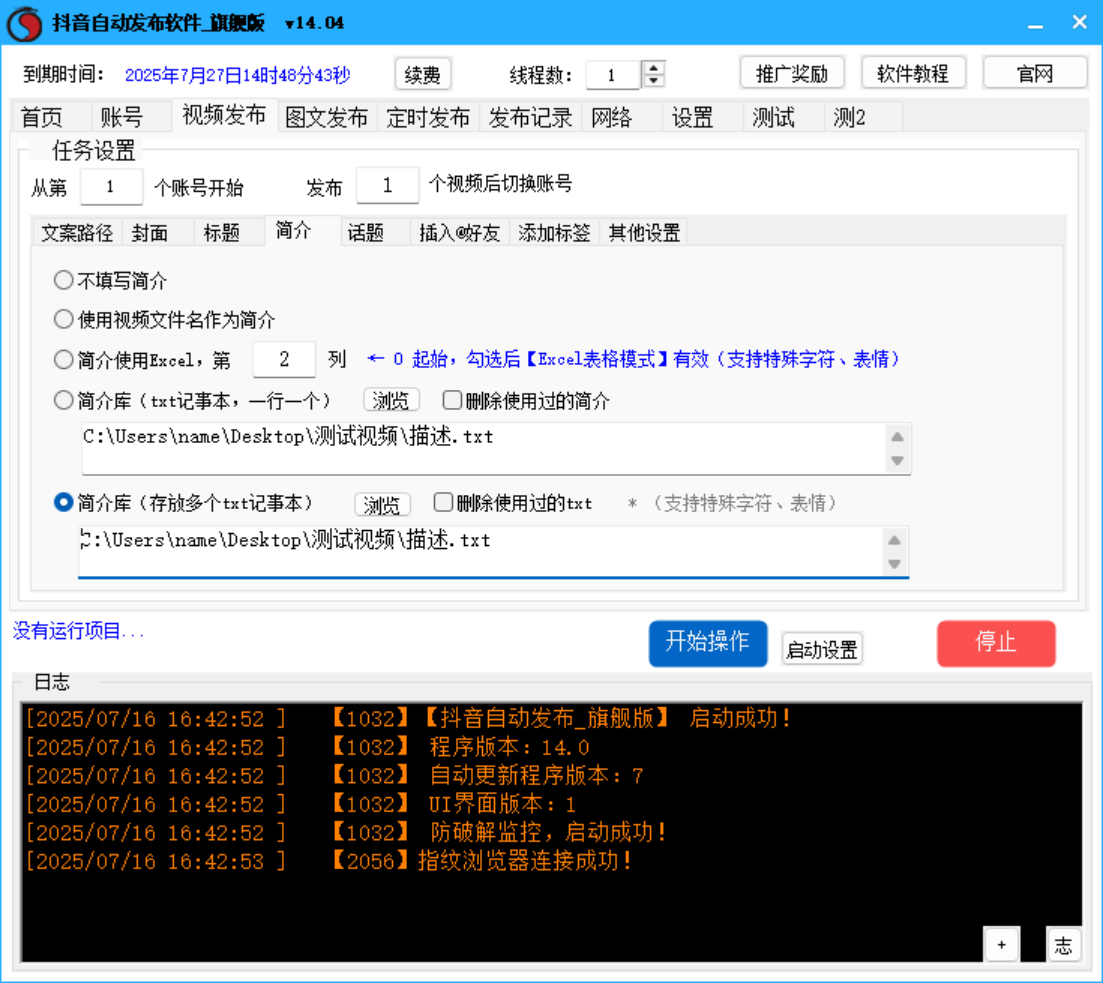Open the 插入@好友 sub-tab

click(459, 232)
